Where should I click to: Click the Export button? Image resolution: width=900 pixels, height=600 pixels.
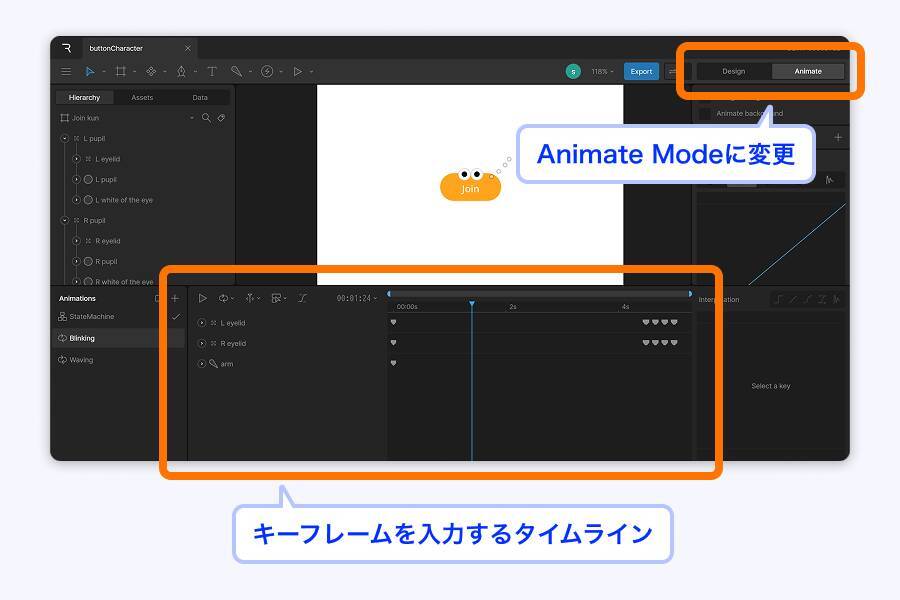coord(641,71)
